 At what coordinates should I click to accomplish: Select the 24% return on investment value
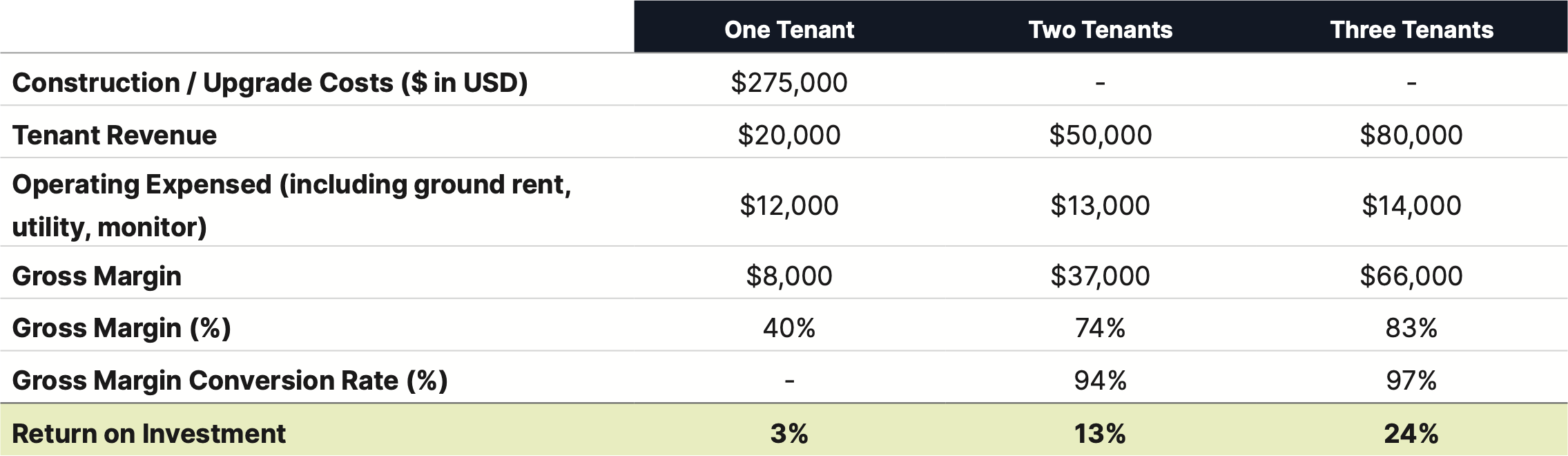coord(1411,434)
